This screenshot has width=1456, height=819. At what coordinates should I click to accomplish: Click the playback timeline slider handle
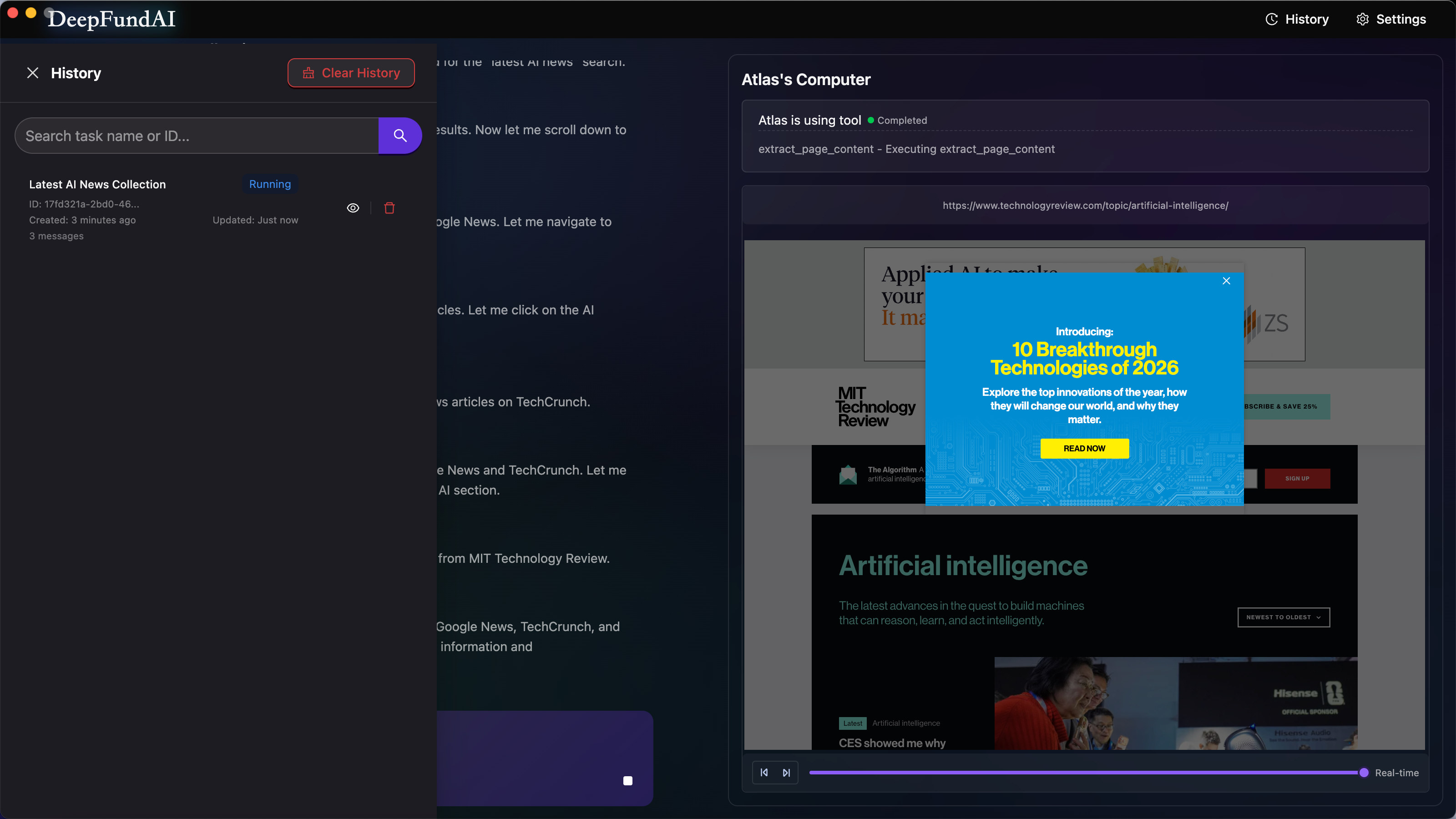point(1364,773)
